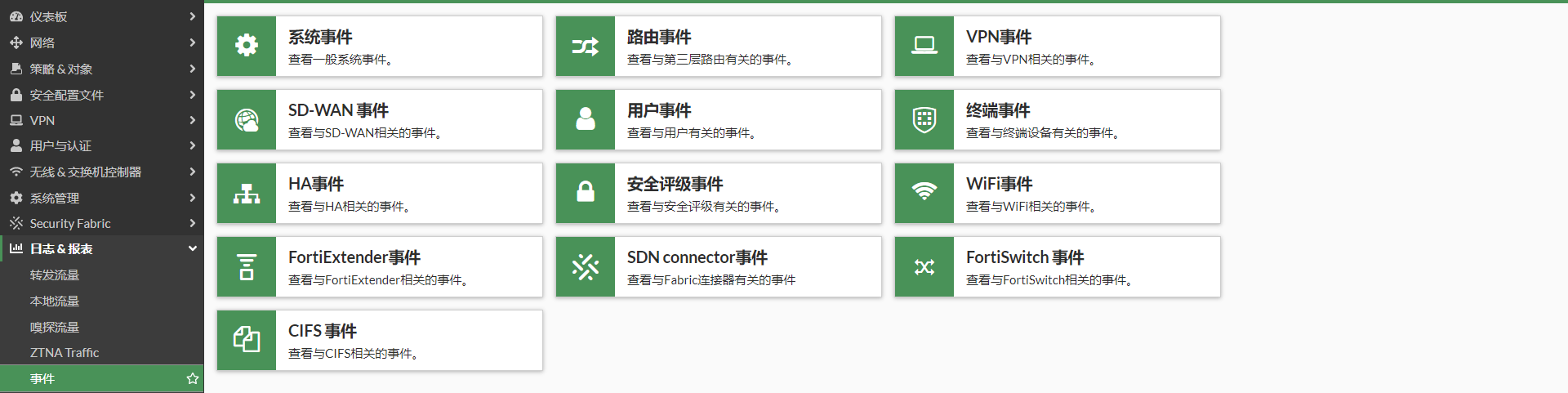Click the WiFi事件 wireless signal icon
The image size is (1568, 393).
pos(924,193)
